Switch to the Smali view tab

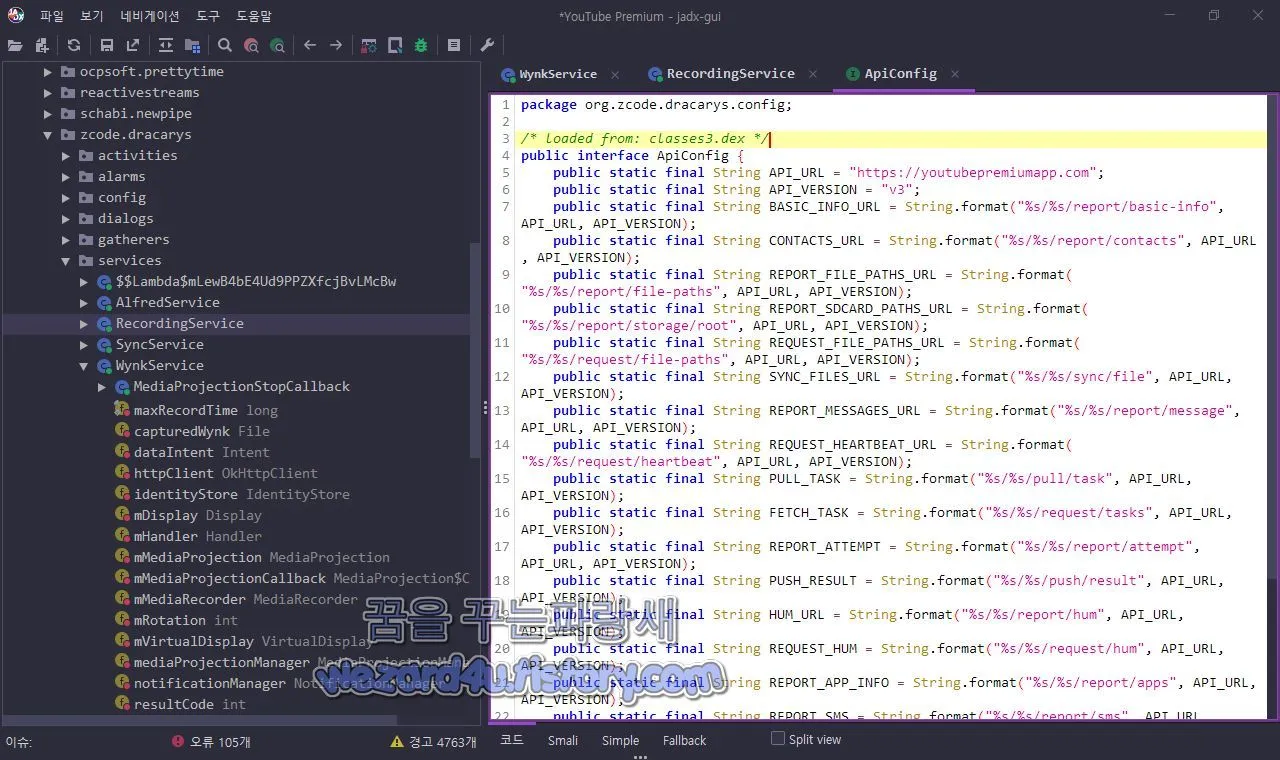point(563,741)
